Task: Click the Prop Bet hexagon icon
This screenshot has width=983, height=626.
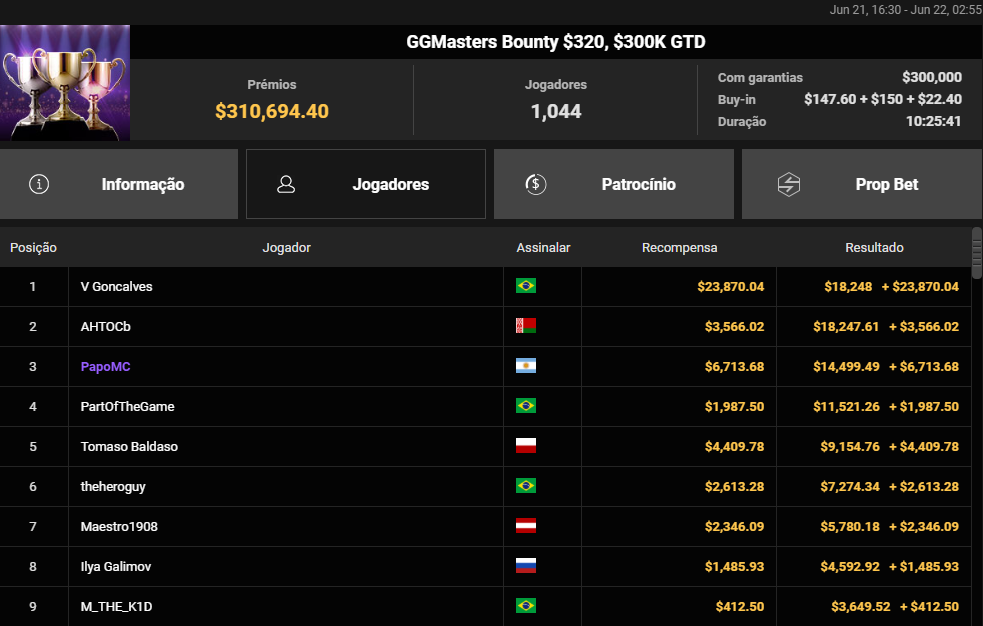Action: [789, 184]
